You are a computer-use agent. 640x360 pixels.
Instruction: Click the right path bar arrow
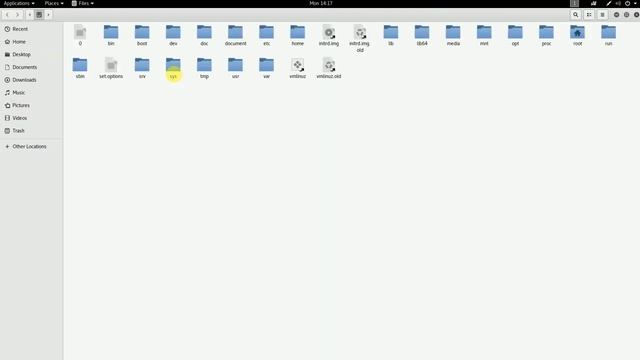[48, 15]
